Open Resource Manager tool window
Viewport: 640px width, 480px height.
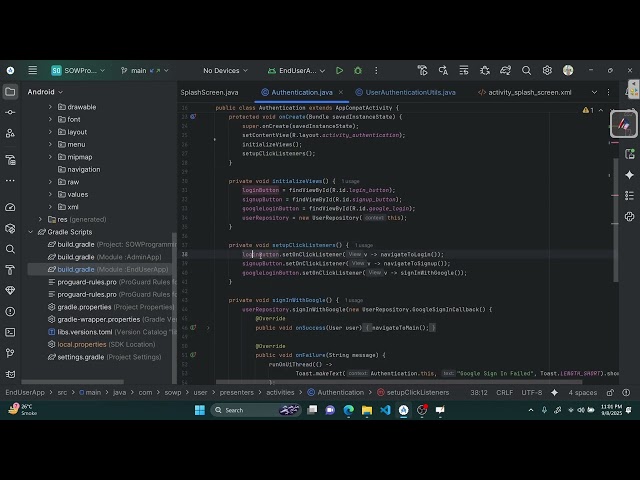point(10,133)
